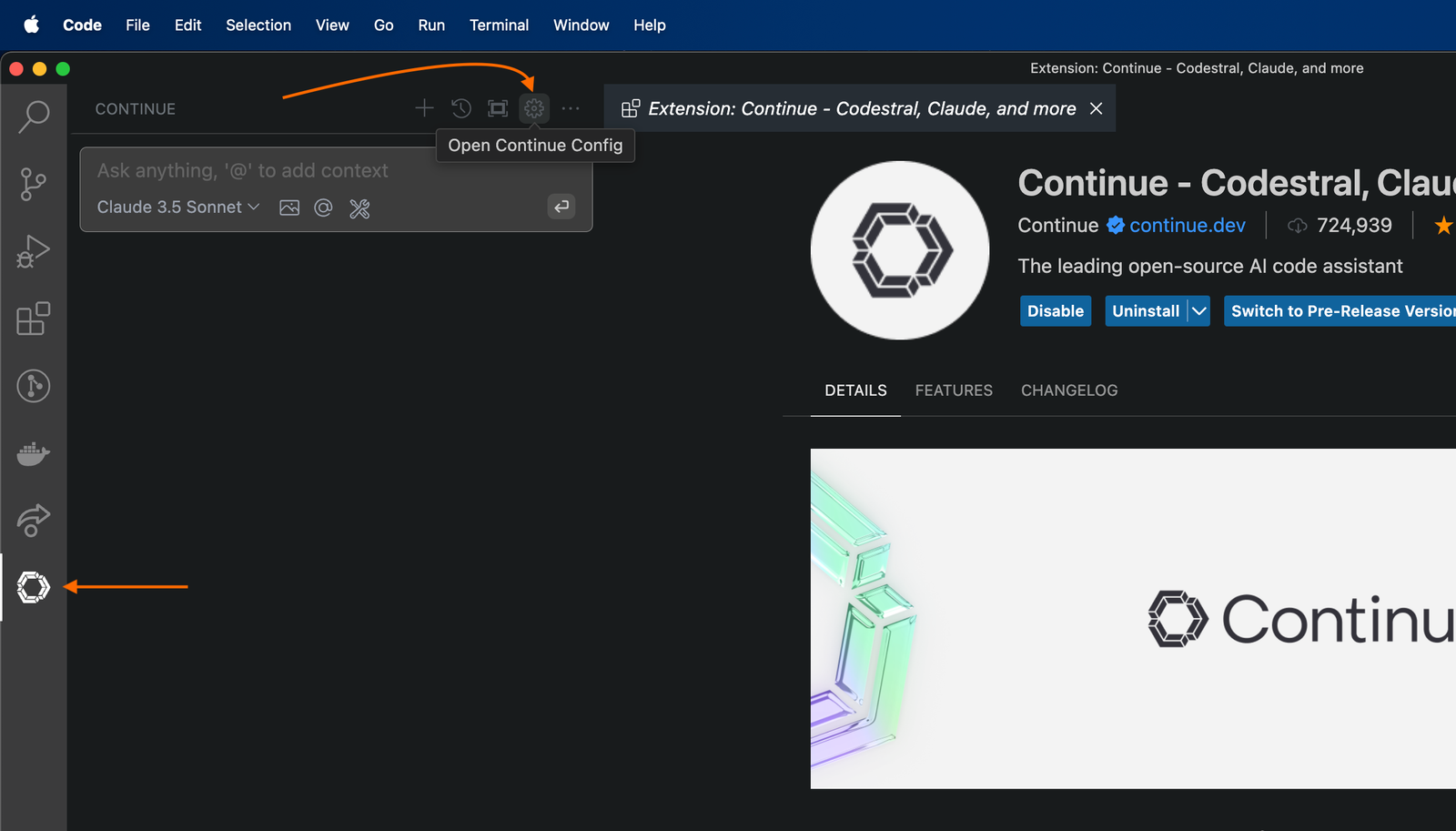Open the Docker view in the sidebar
Viewport: 1456px width, 831px height.
pyautogui.click(x=34, y=454)
